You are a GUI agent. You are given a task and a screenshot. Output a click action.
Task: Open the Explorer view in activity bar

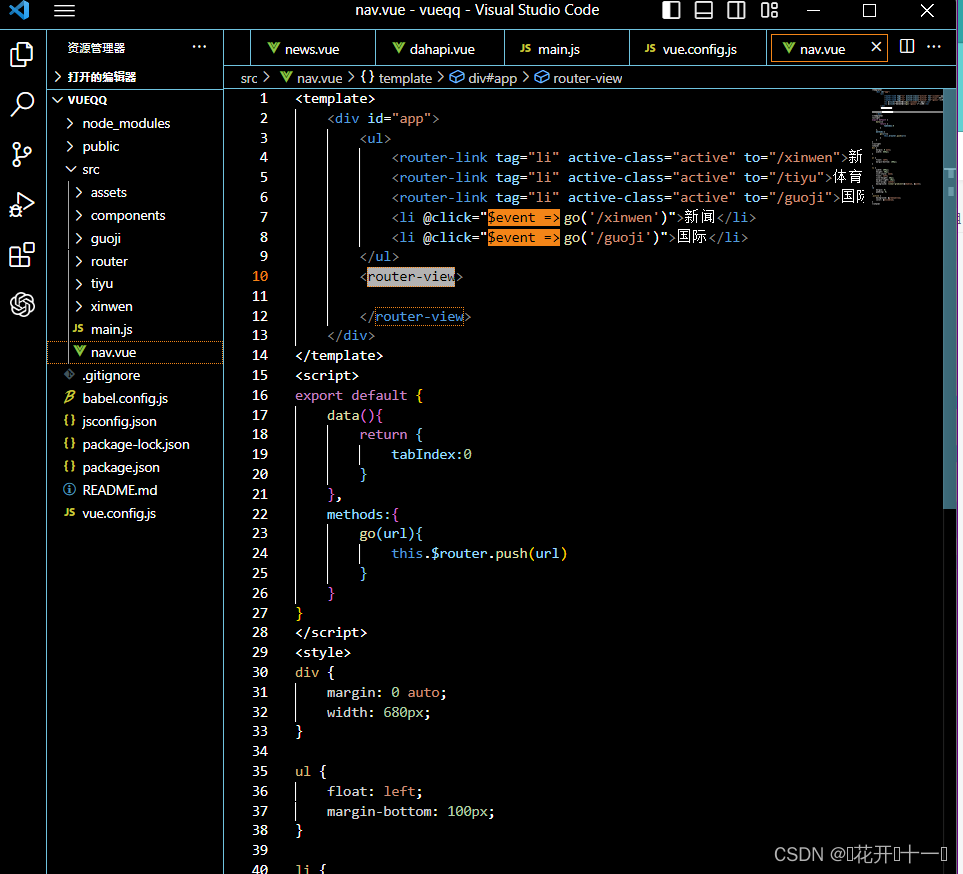click(x=22, y=55)
